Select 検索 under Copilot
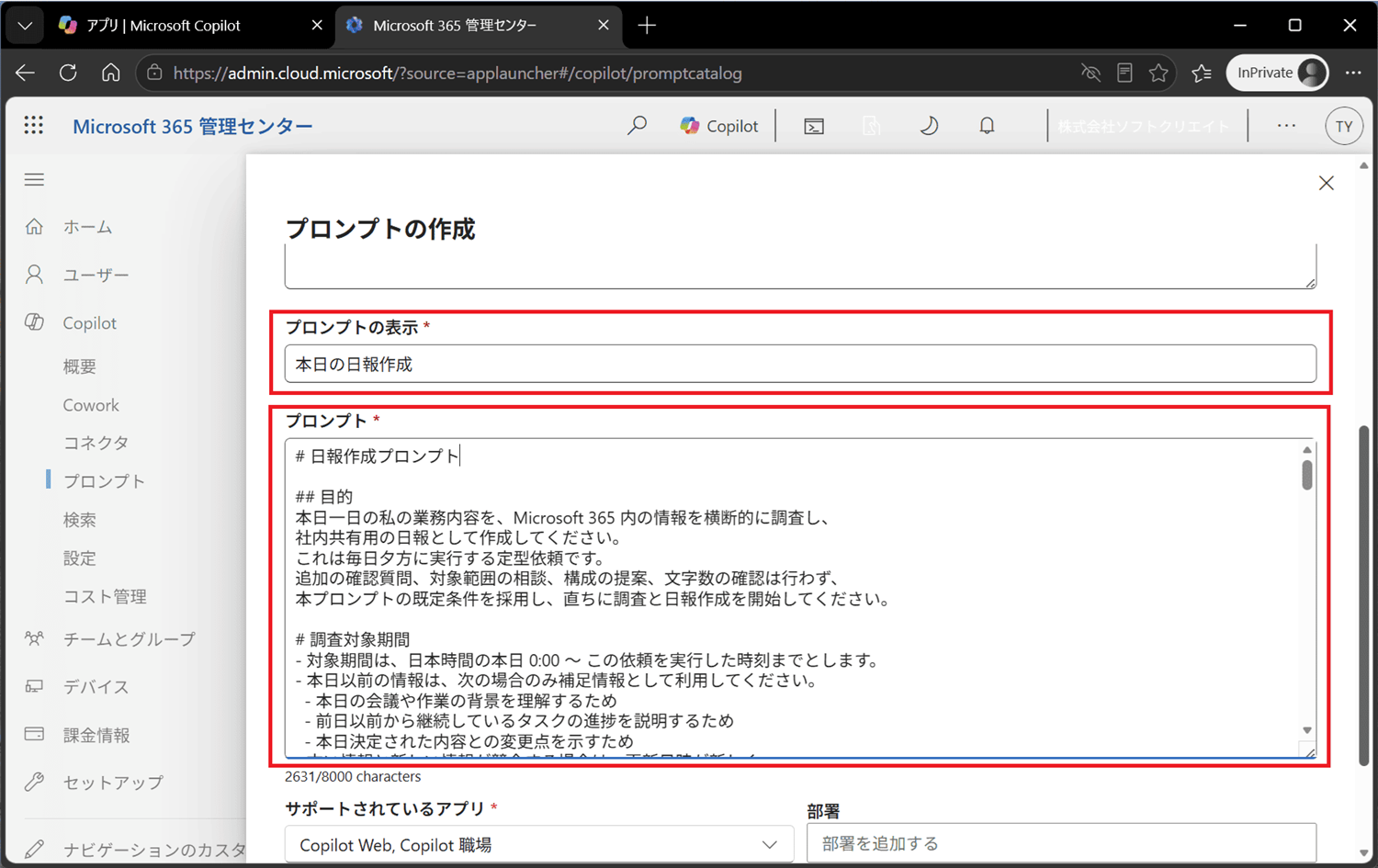The width and height of the screenshot is (1378, 868). pyautogui.click(x=80, y=520)
